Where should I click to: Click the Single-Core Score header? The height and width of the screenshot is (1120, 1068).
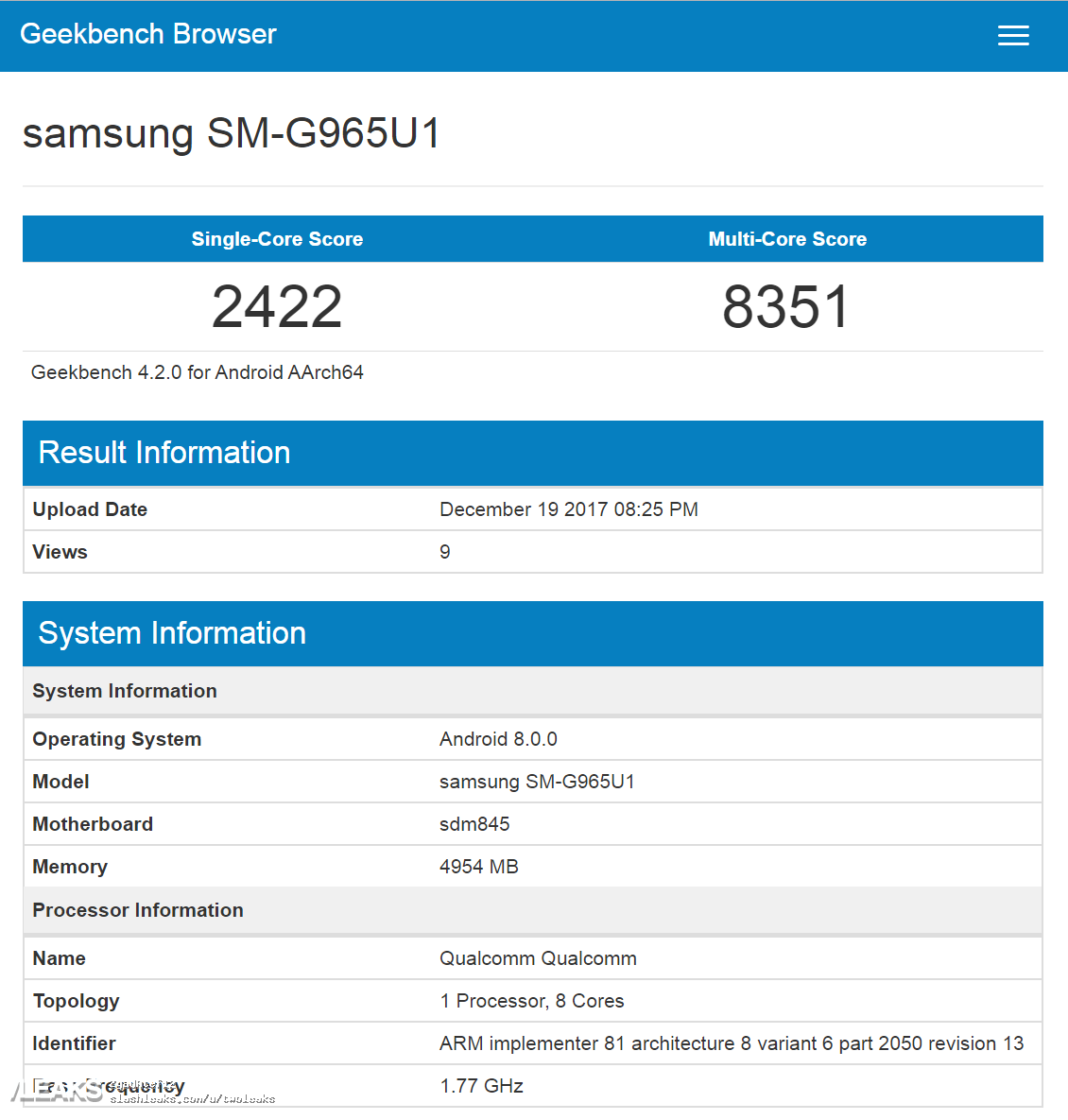pyautogui.click(x=277, y=239)
